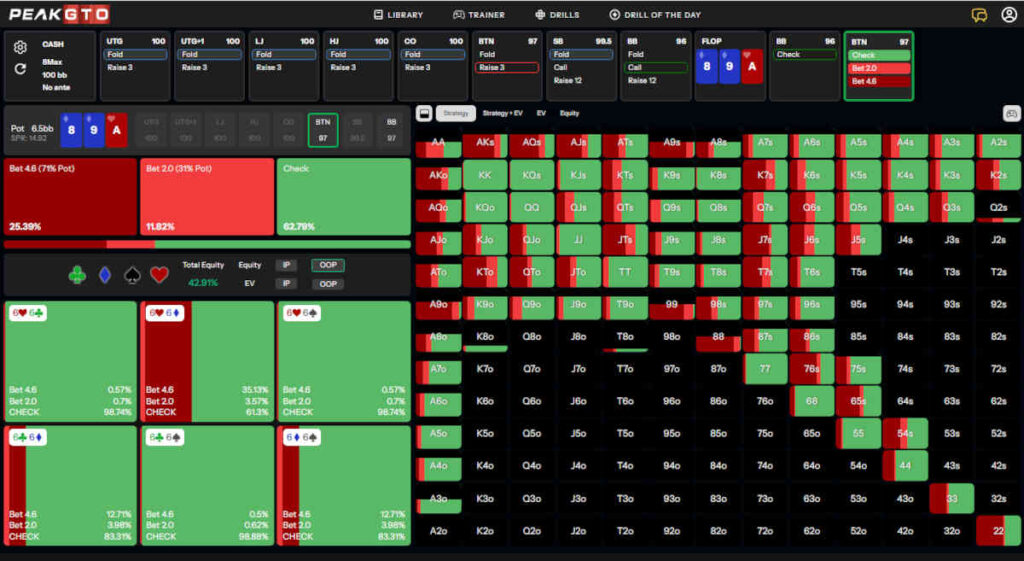Toggle Equity IP button
The width and height of the screenshot is (1024, 561).
pos(286,265)
